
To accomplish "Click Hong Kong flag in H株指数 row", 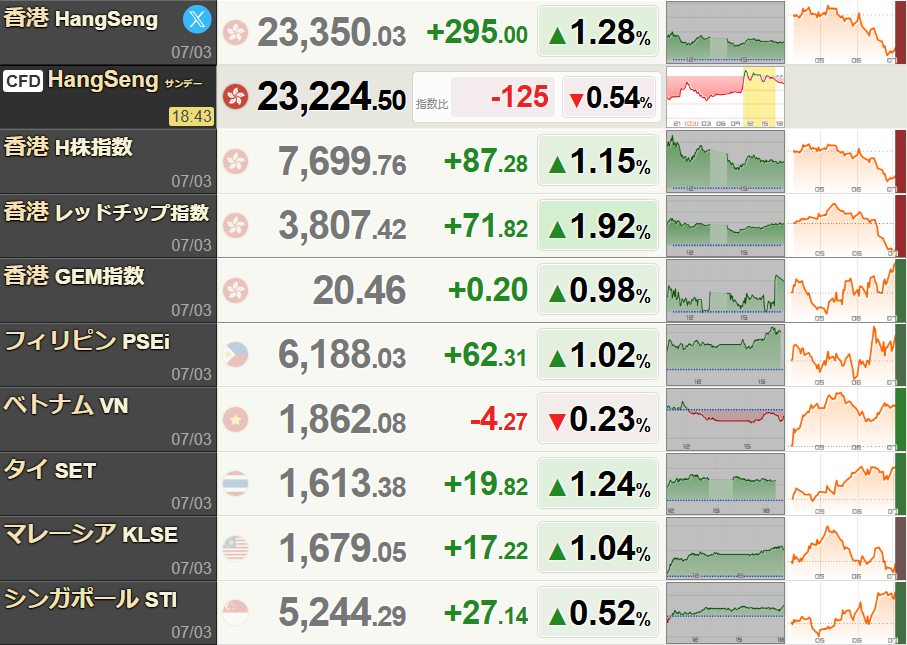I will point(235,161).
